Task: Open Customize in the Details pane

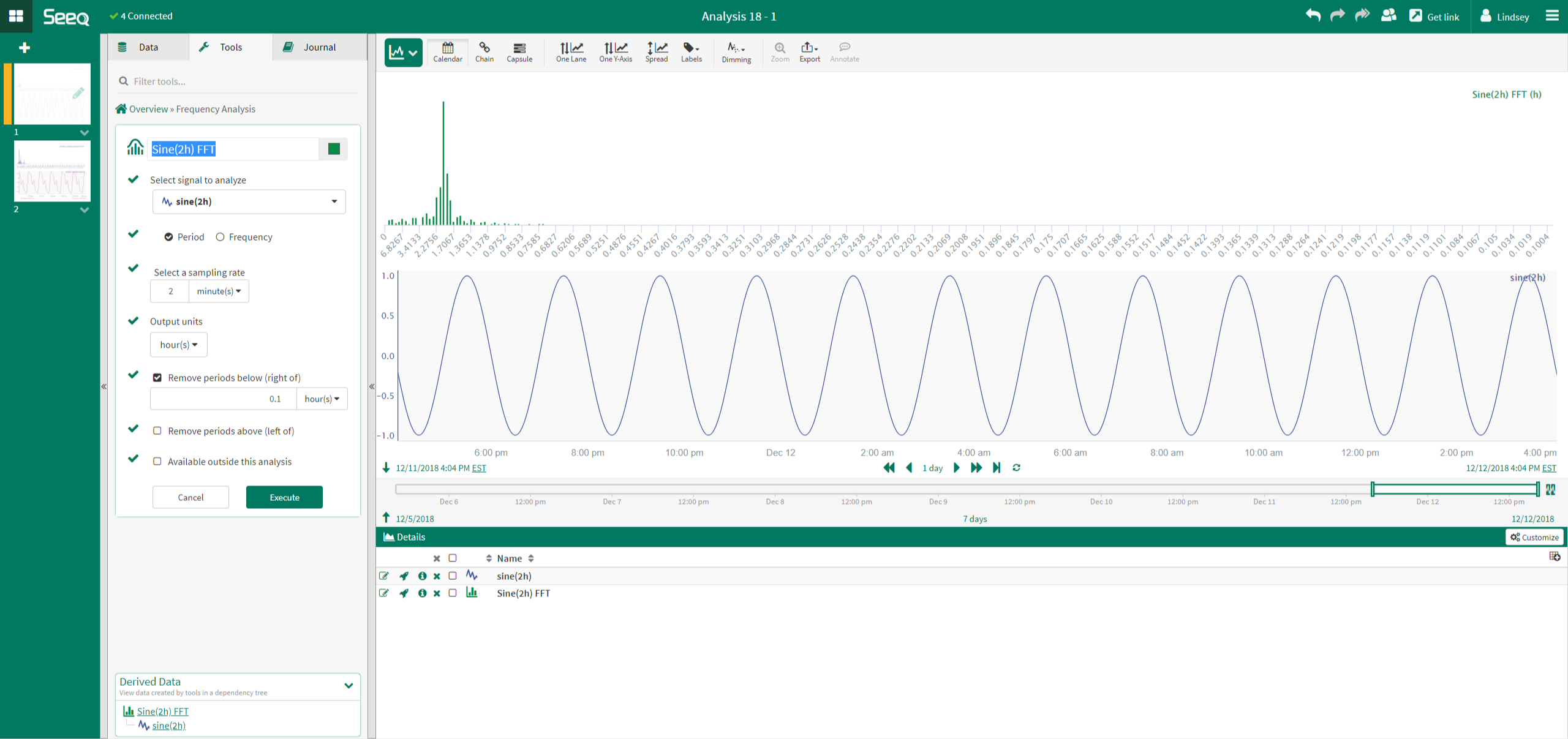Action: tap(1534, 537)
